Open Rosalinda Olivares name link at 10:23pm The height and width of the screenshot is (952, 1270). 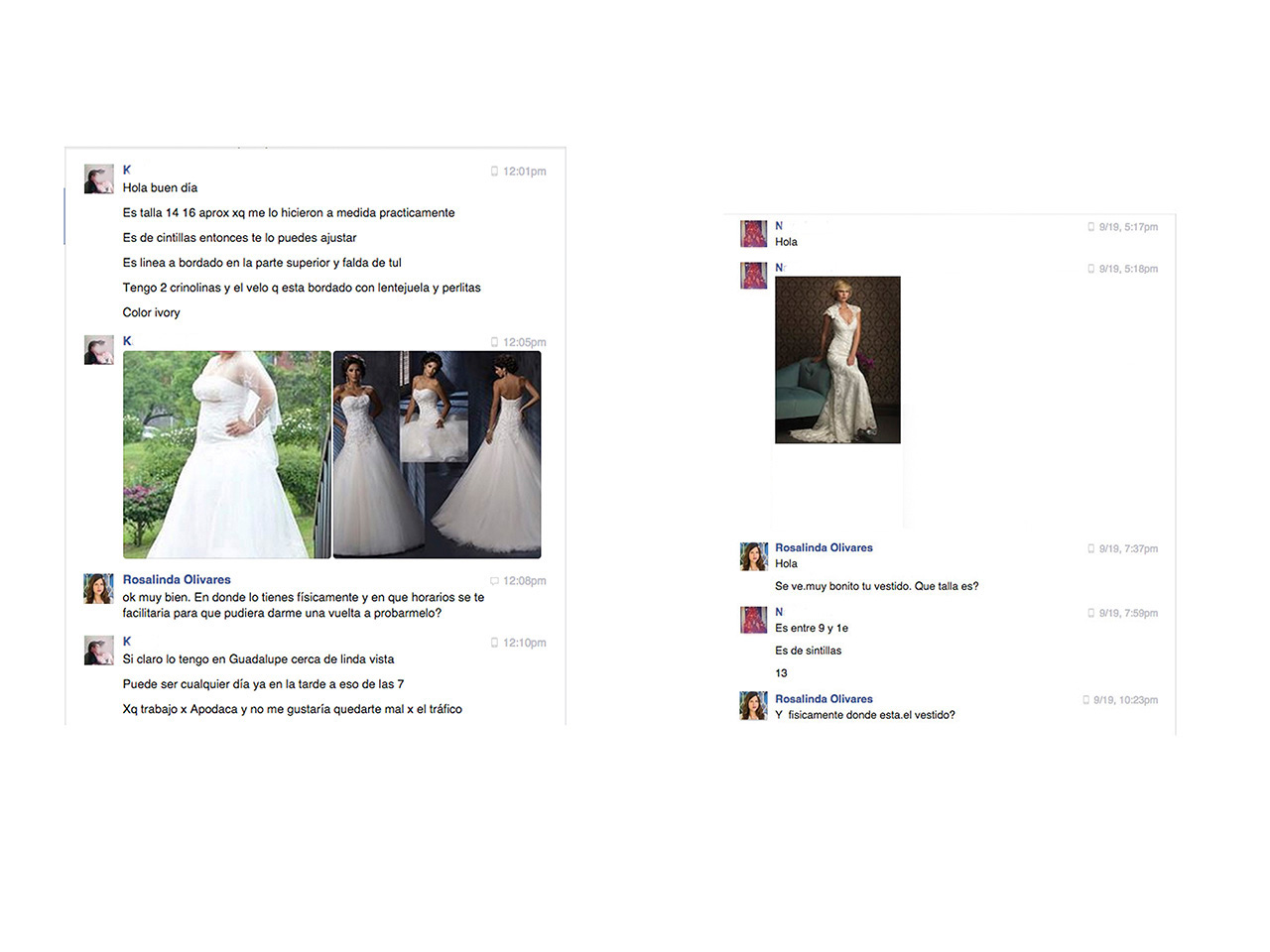(824, 699)
